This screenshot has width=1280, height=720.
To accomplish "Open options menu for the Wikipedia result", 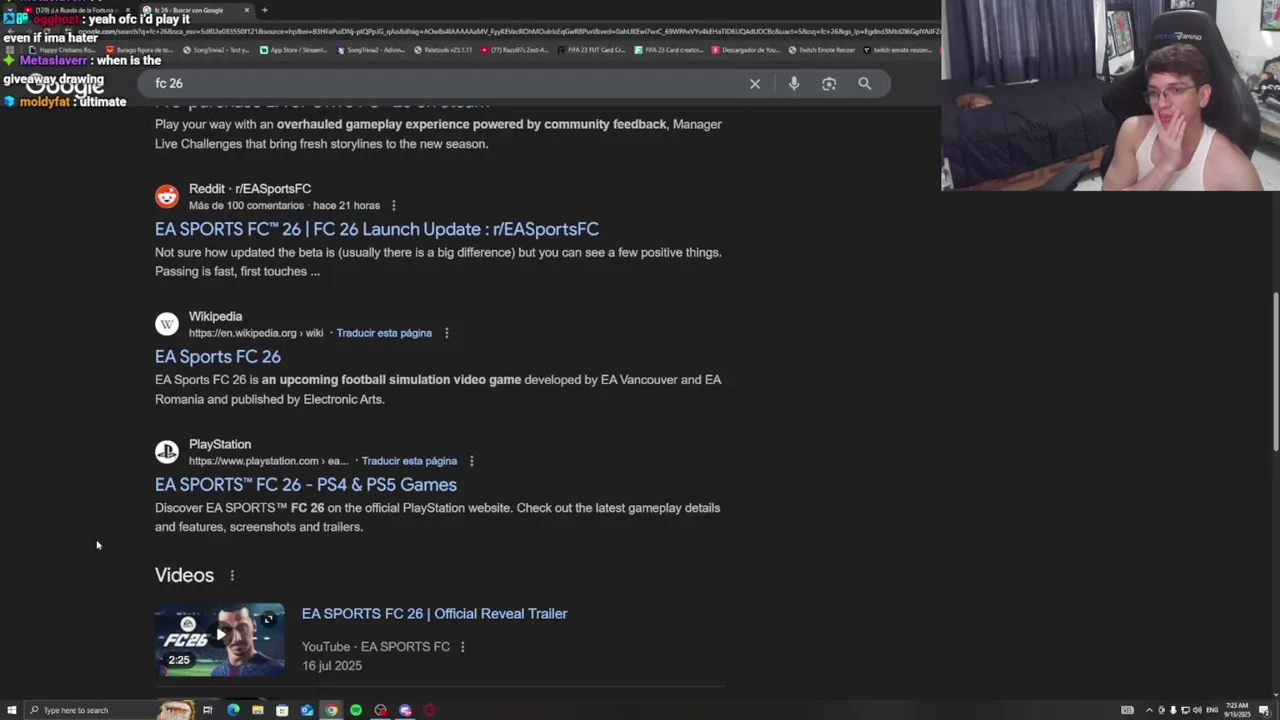I will click(x=446, y=333).
